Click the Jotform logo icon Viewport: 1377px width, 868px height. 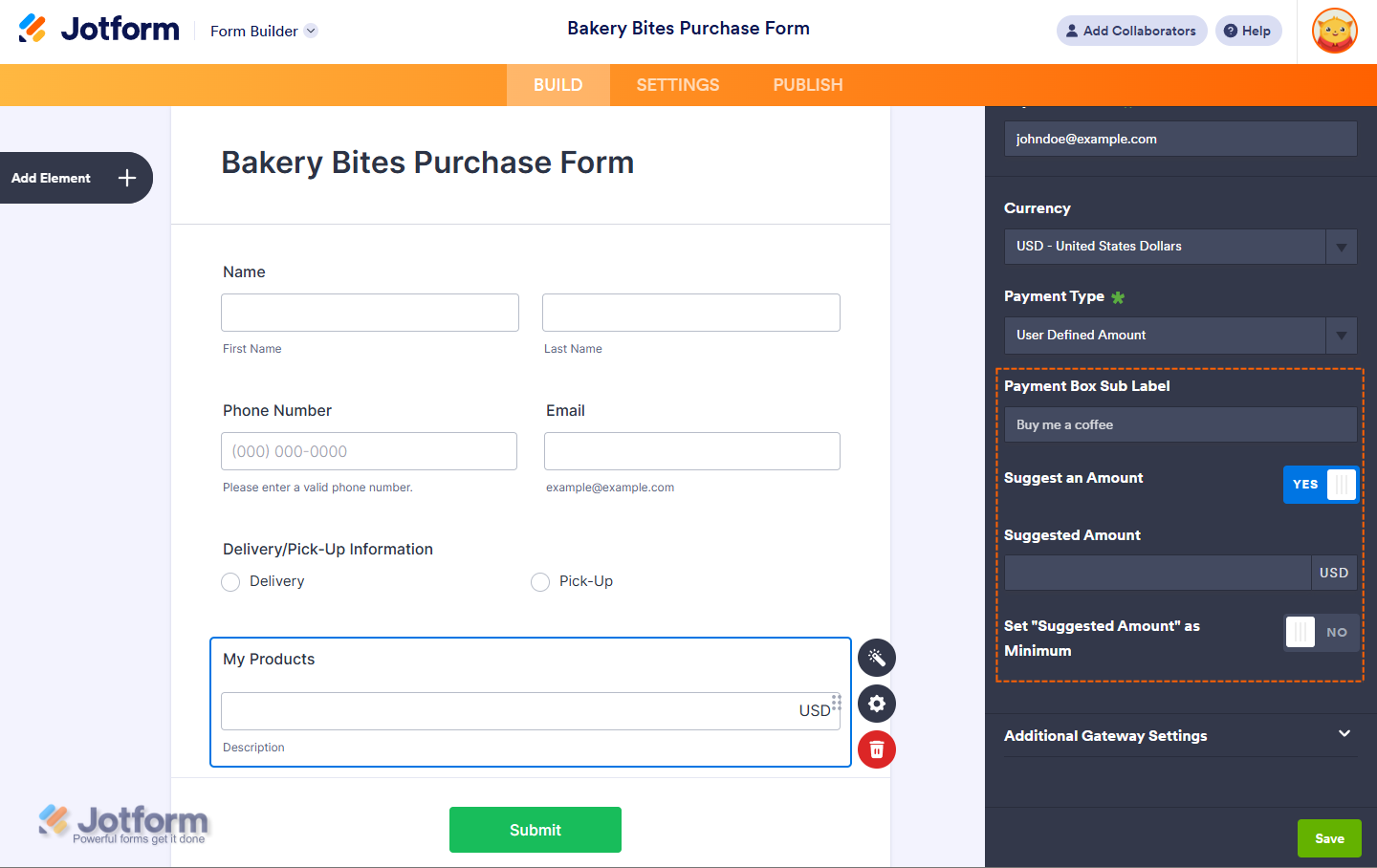click(x=33, y=29)
